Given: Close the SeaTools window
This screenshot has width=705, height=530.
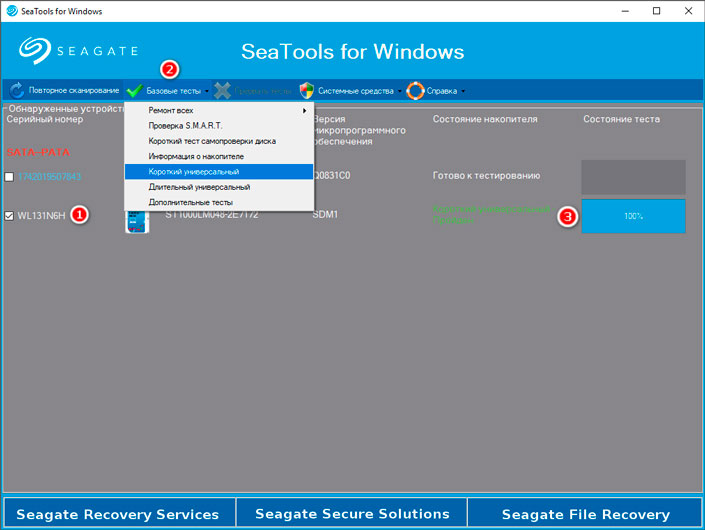Looking at the screenshot, I should (688, 11).
